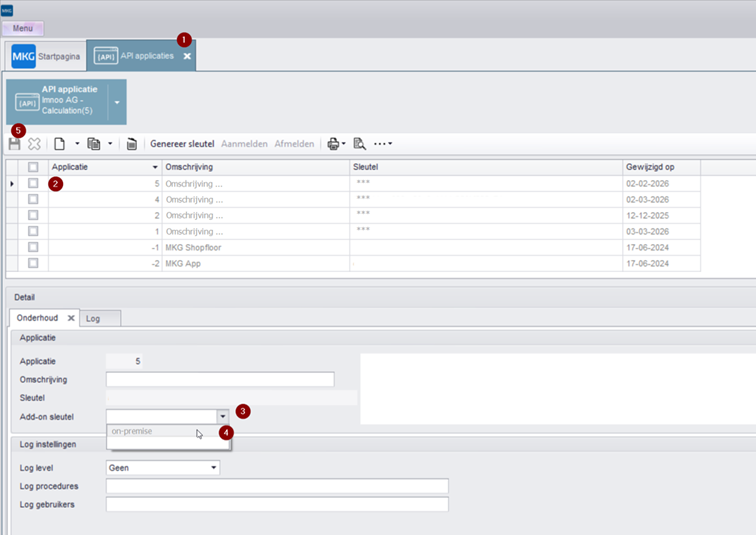
Task: Select the MKG Shopfloor row checkbox
Action: pos(33,246)
